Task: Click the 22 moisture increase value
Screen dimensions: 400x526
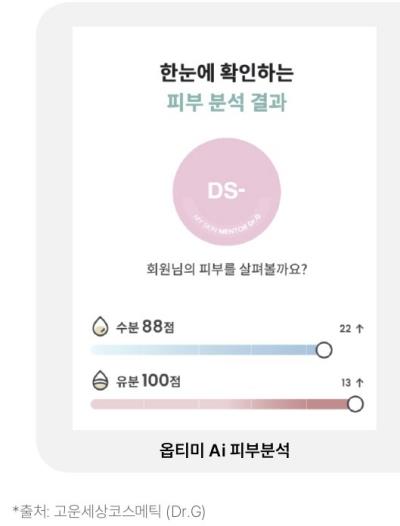Action: pos(345,329)
